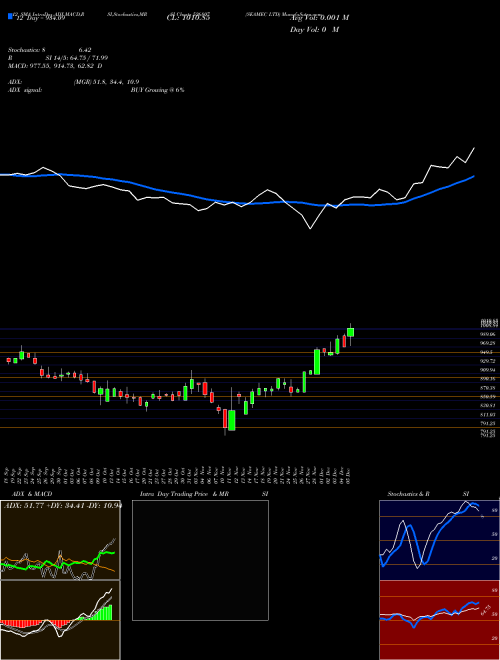This screenshot has height=660, width=500.
Task: Click the 'MACD: 977.55, 914.78, 62.82' line
Action: click(55, 66)
